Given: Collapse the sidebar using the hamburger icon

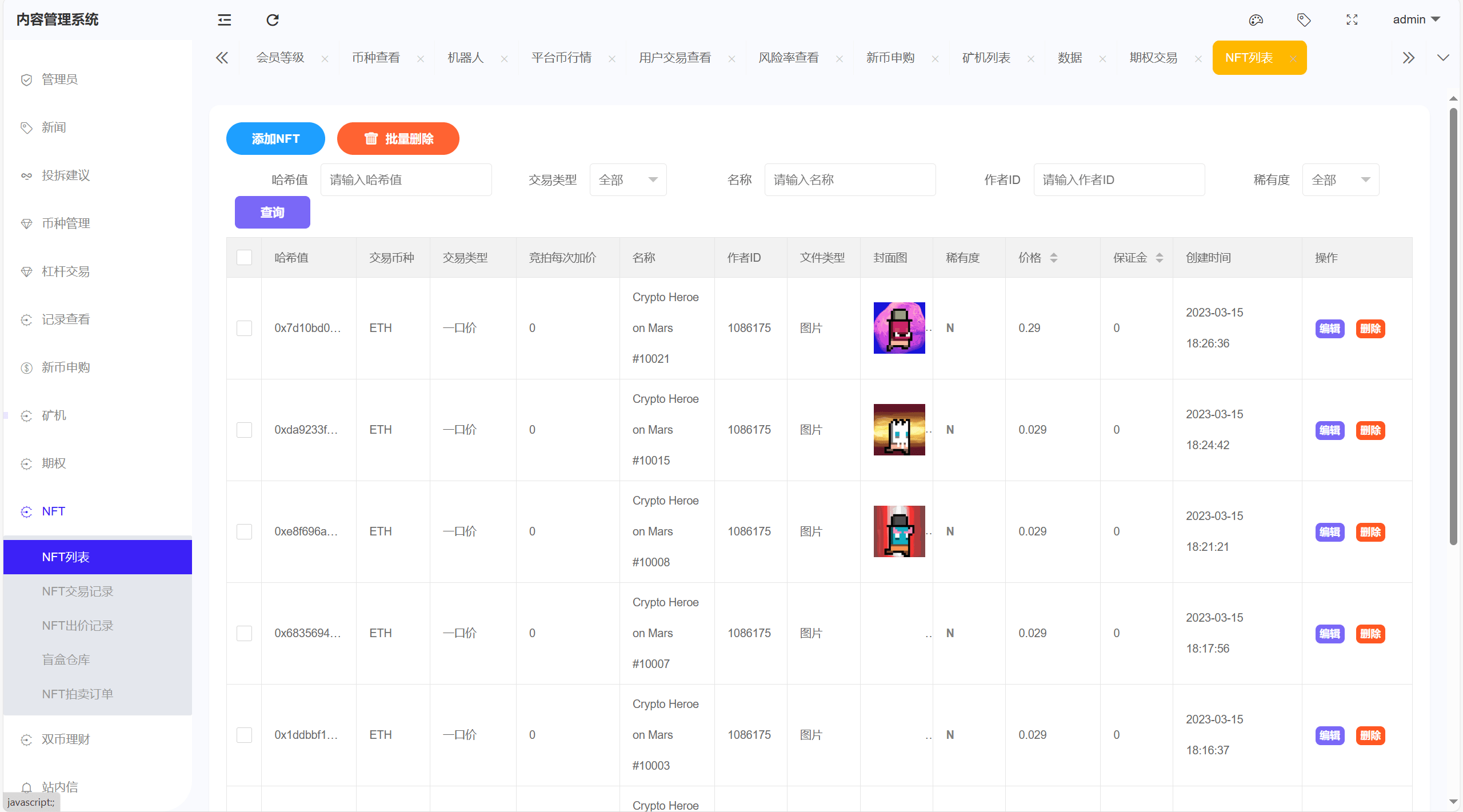Looking at the screenshot, I should 224,20.
